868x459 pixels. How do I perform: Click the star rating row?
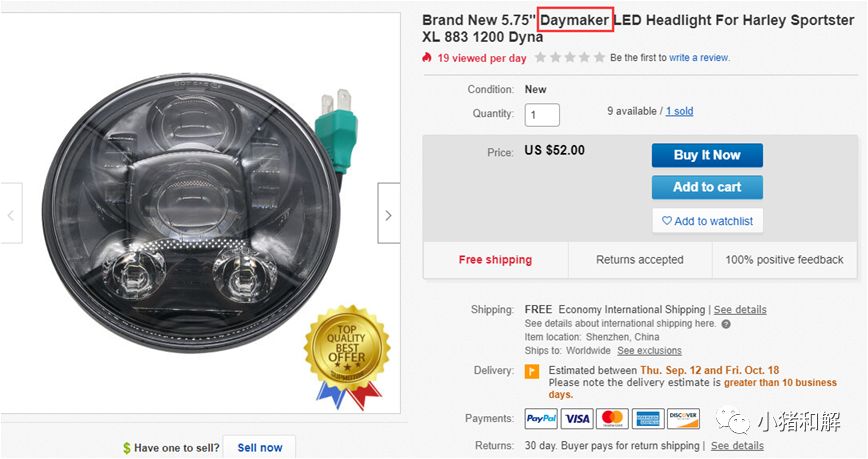pos(570,58)
